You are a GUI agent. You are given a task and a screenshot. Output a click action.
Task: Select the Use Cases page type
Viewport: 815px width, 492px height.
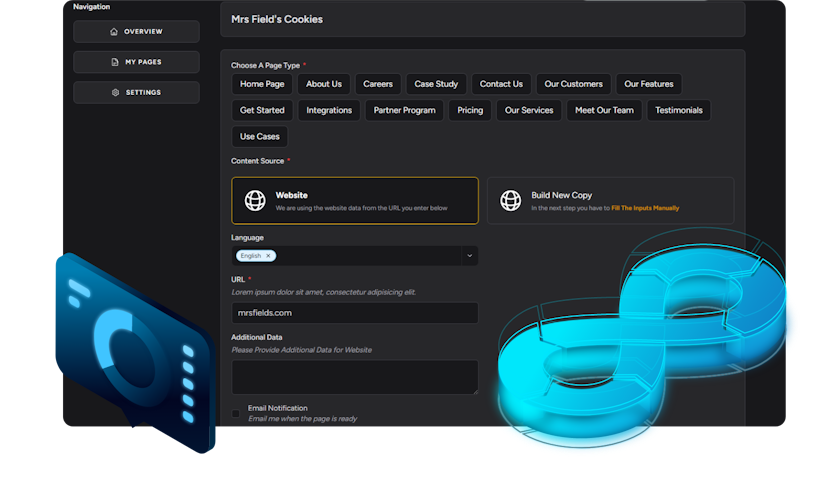(260, 136)
